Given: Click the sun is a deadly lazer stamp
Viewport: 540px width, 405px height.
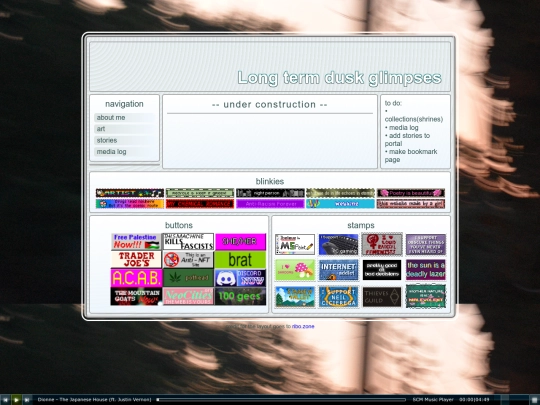Looking at the screenshot, I should click(426, 270).
